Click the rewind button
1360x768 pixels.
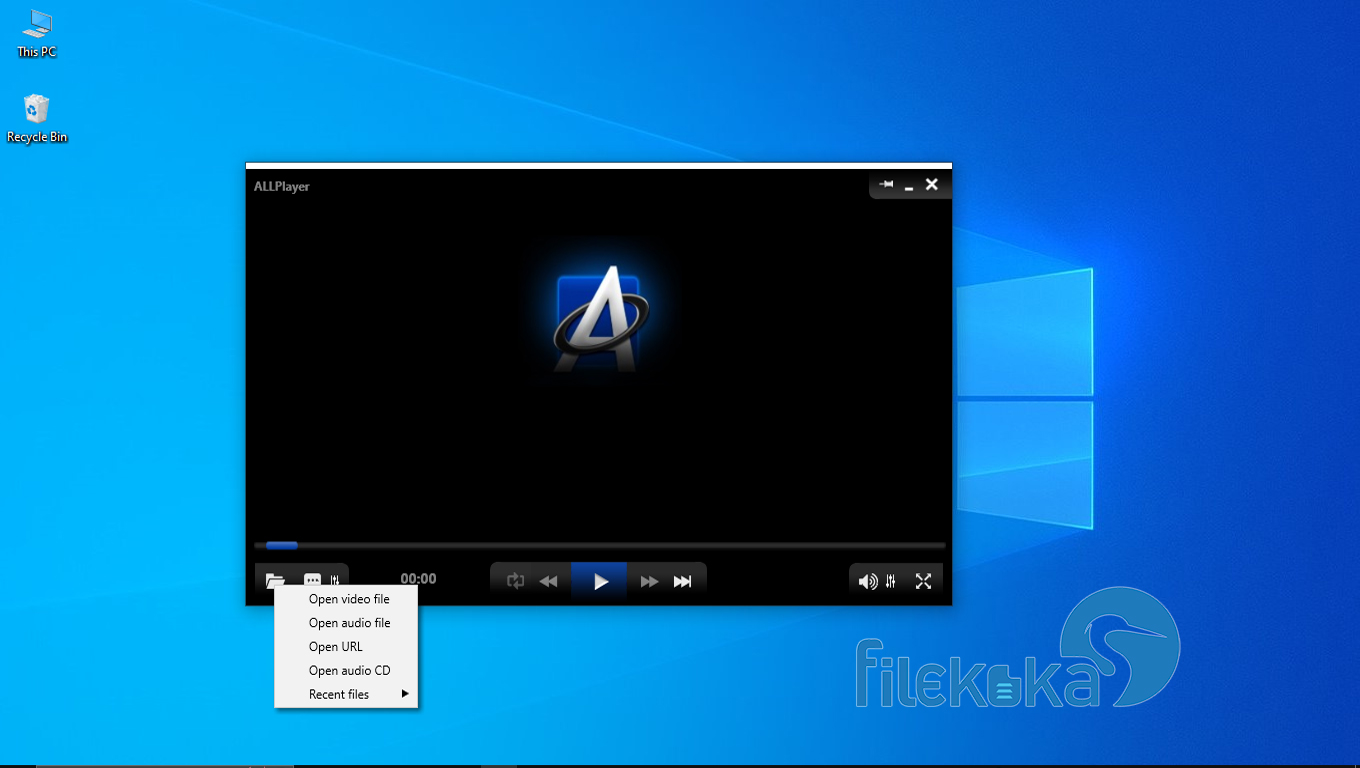point(548,581)
